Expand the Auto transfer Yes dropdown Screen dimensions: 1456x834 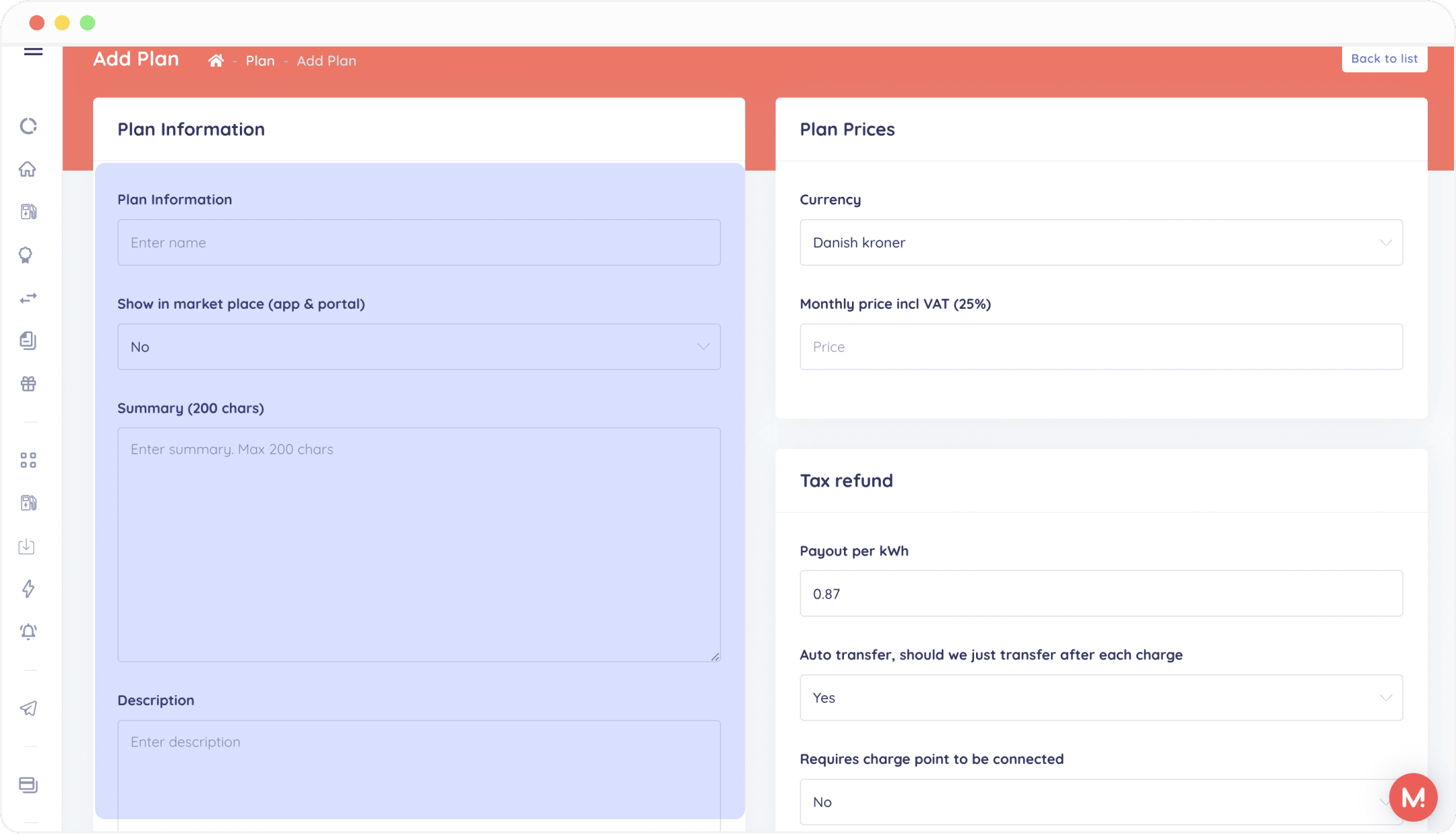[1101, 698]
